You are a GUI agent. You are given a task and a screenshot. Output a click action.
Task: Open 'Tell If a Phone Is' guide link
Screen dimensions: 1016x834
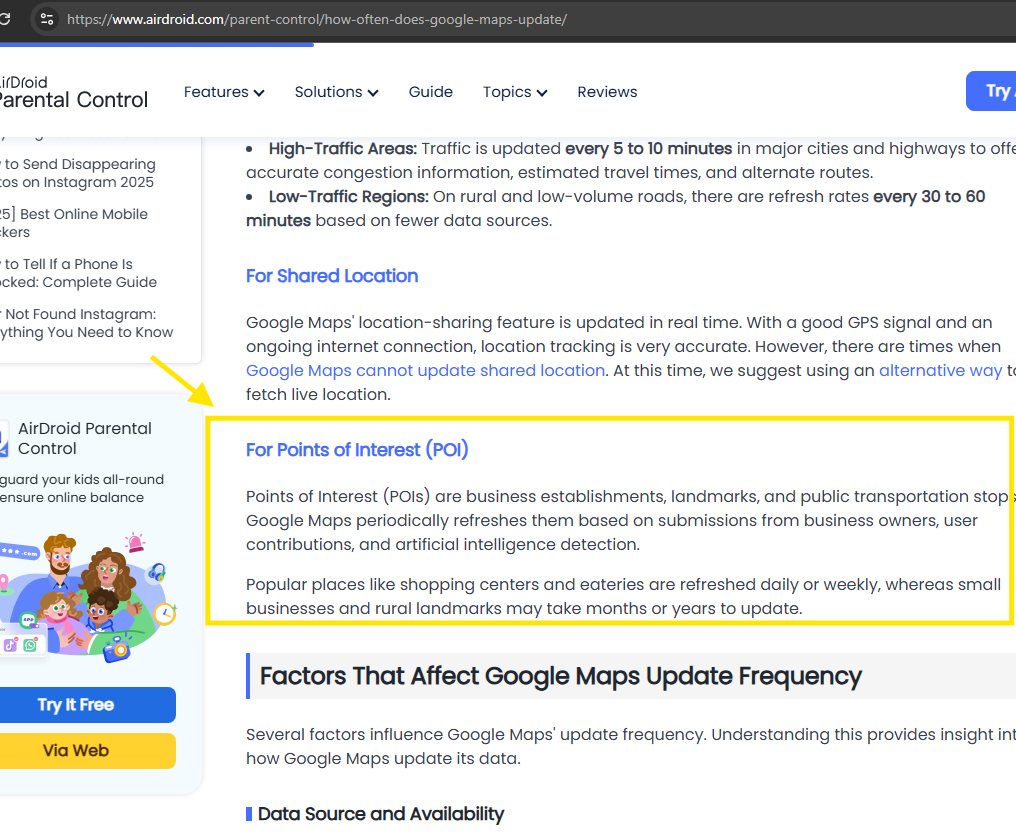(78, 273)
